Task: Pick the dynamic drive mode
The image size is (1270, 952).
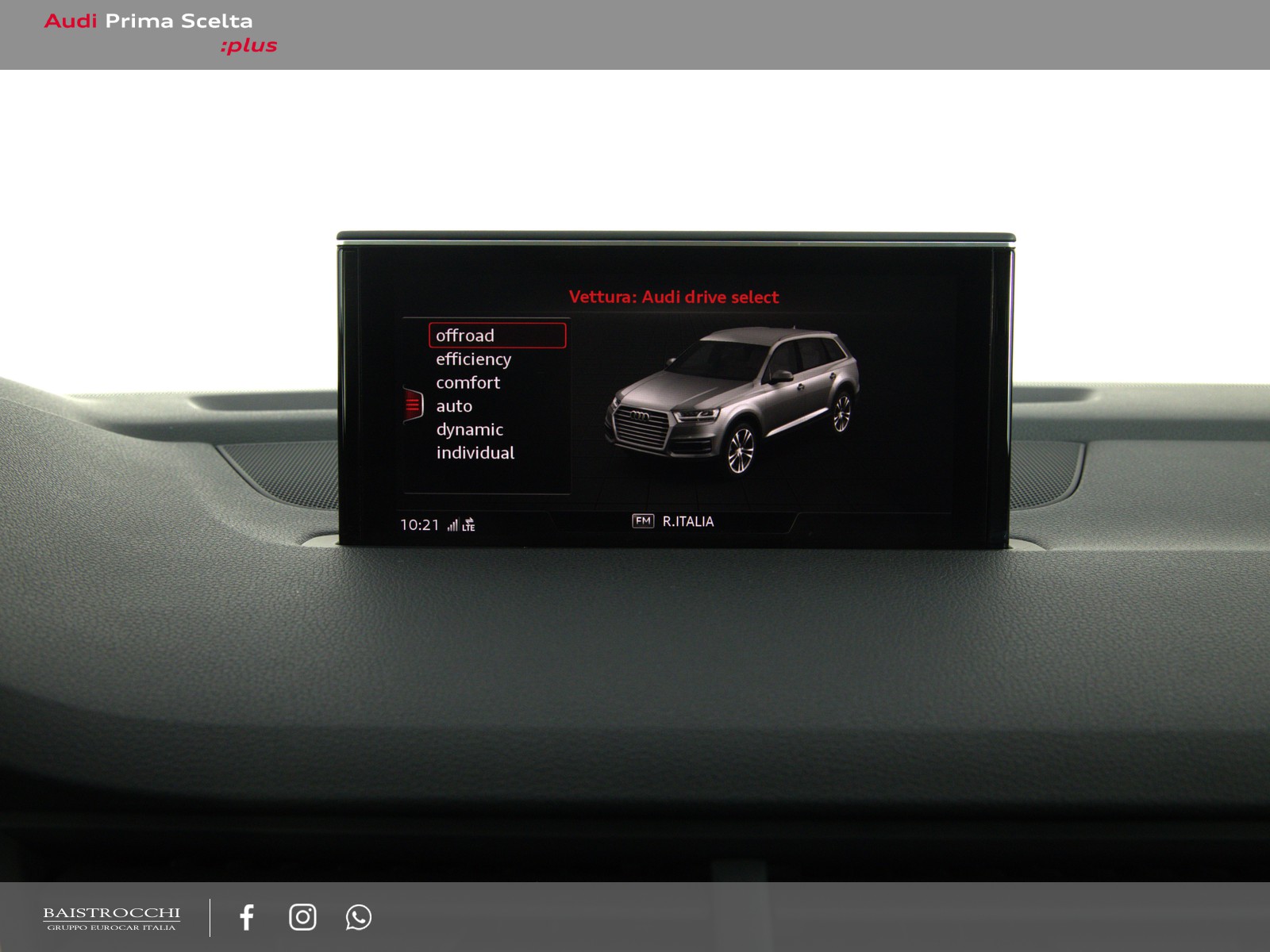Action: (470, 429)
